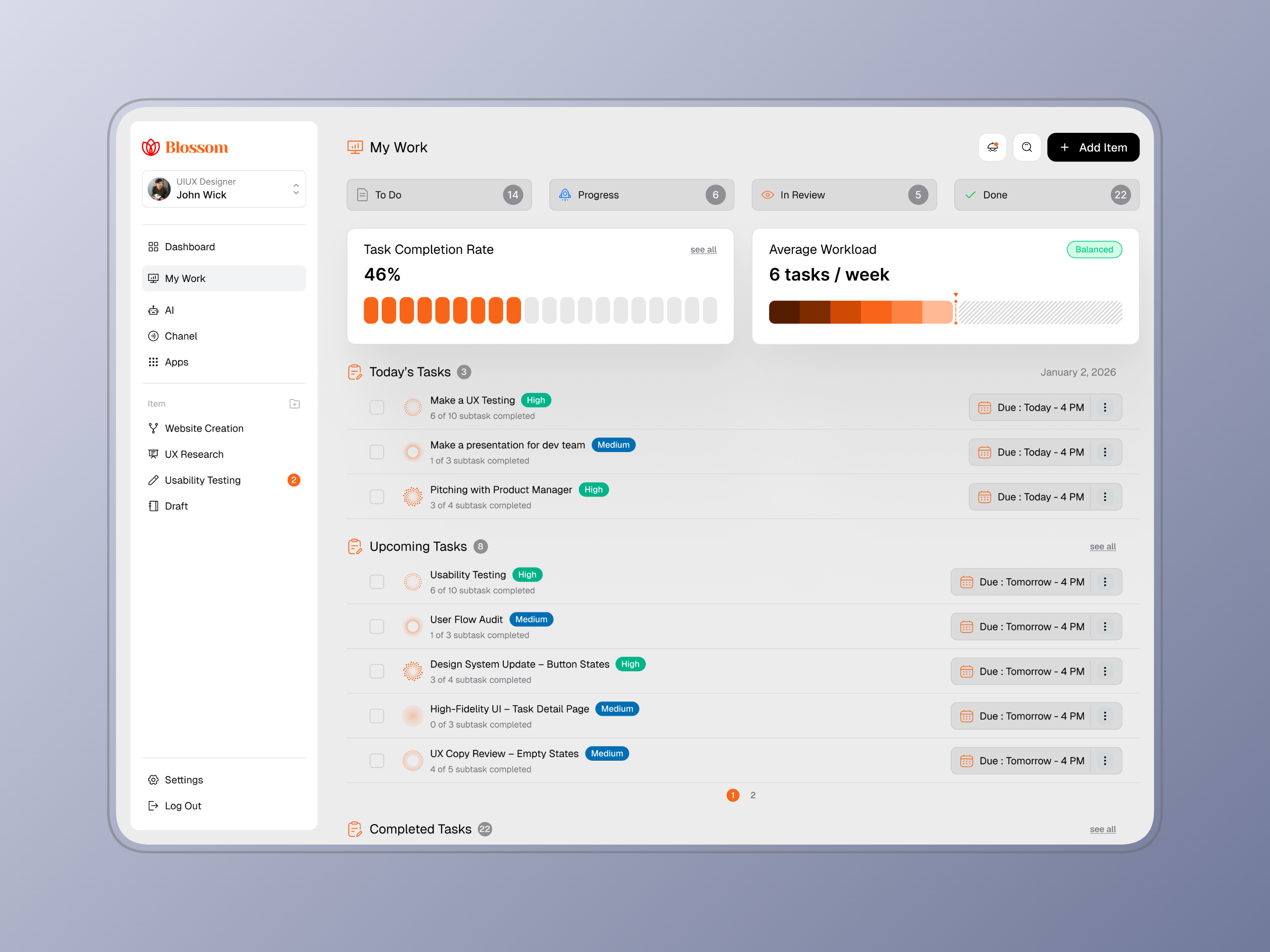This screenshot has width=1270, height=952.
Task: Click the Task Completion Rate progress bar
Action: tap(540, 311)
